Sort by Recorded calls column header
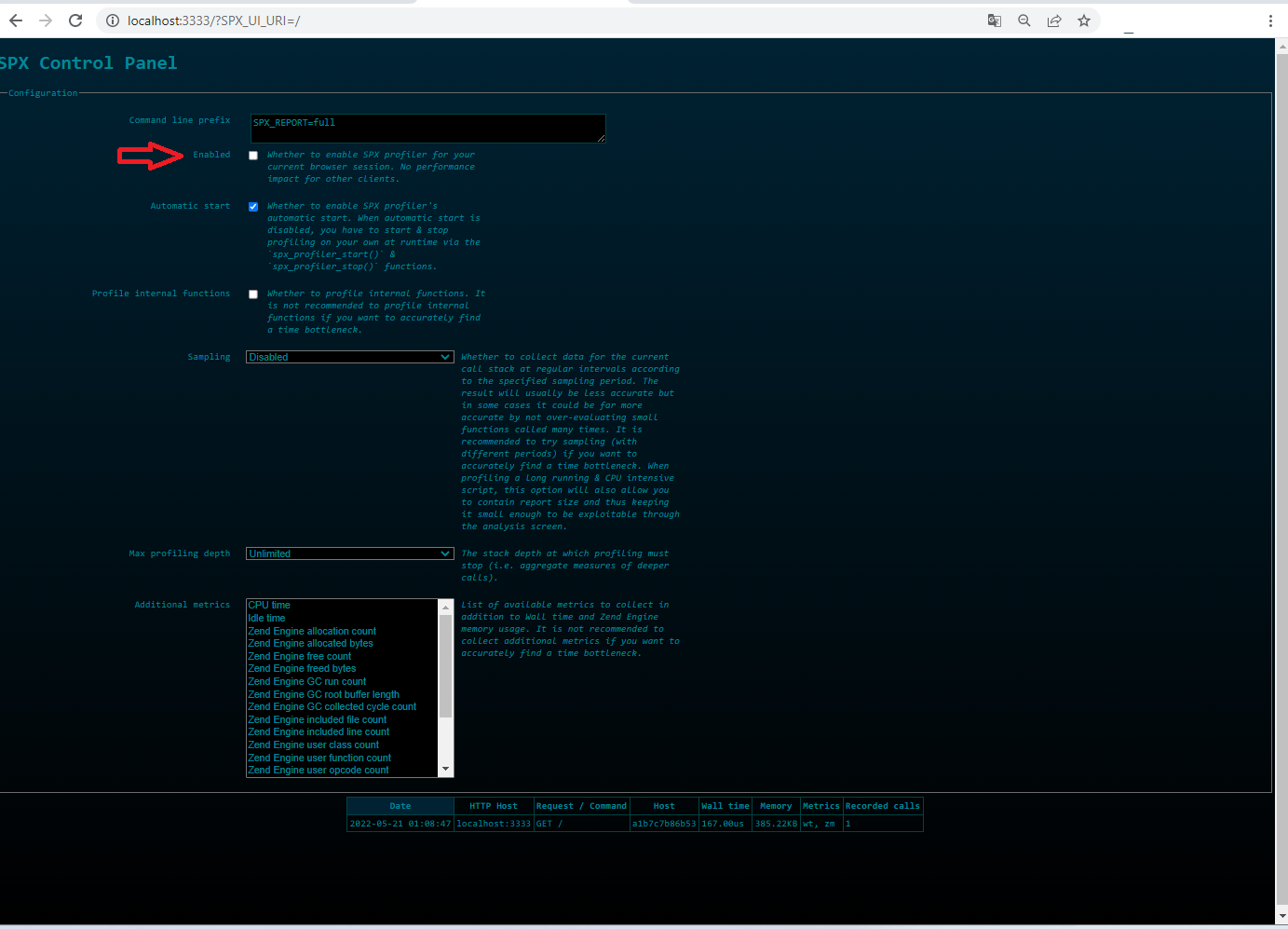 883,806
